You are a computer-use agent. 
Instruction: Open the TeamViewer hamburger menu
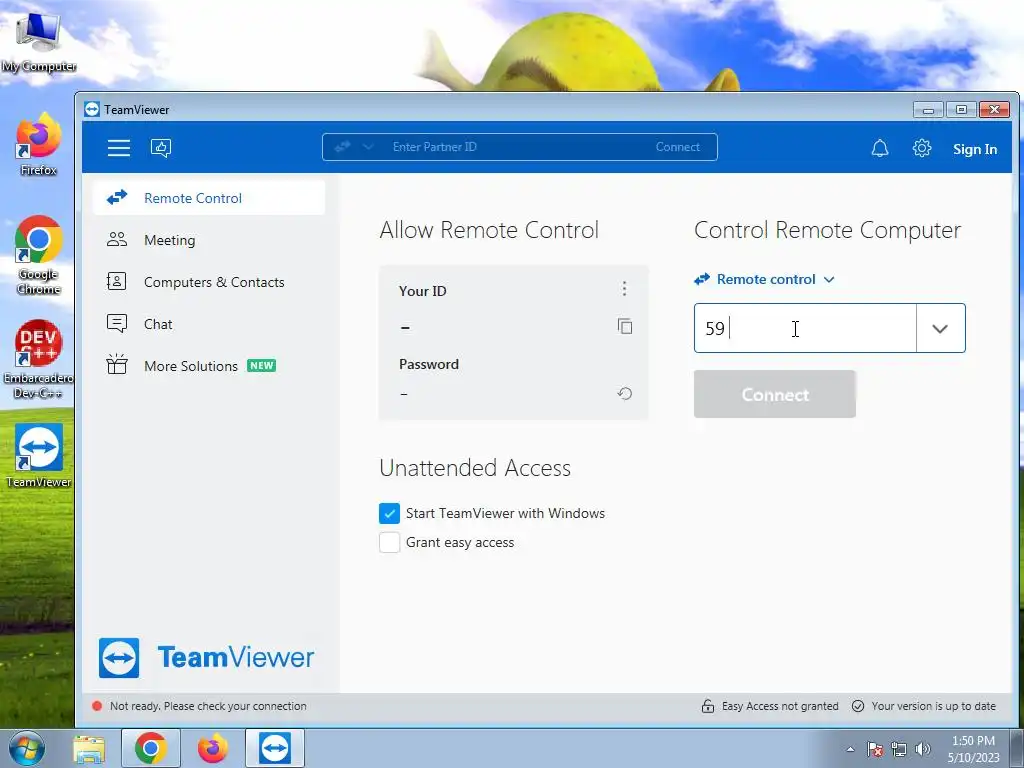pos(118,148)
